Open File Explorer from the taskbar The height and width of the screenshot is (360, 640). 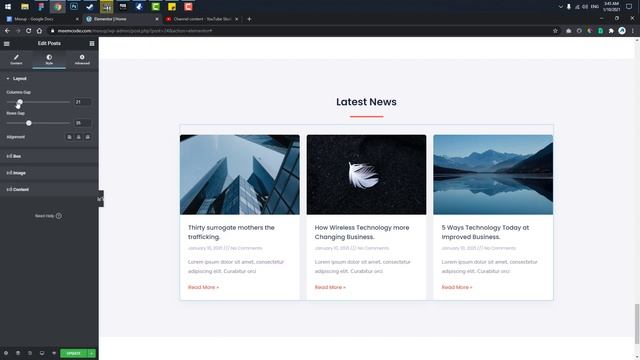[x=25, y=7]
